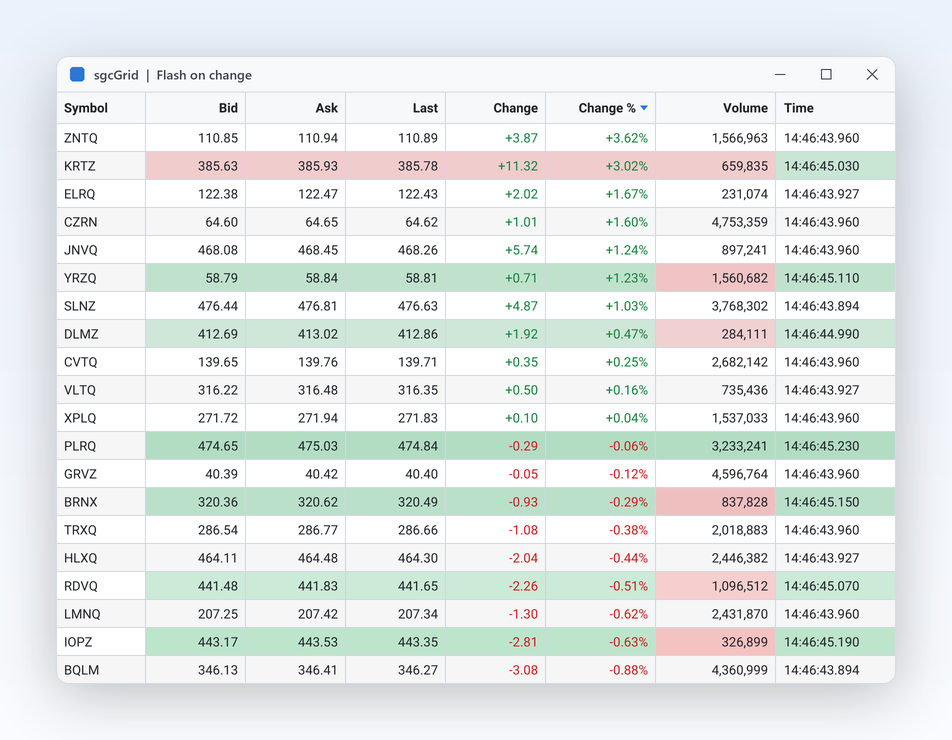Click BQLM change percent -0.88%

(x=600, y=670)
